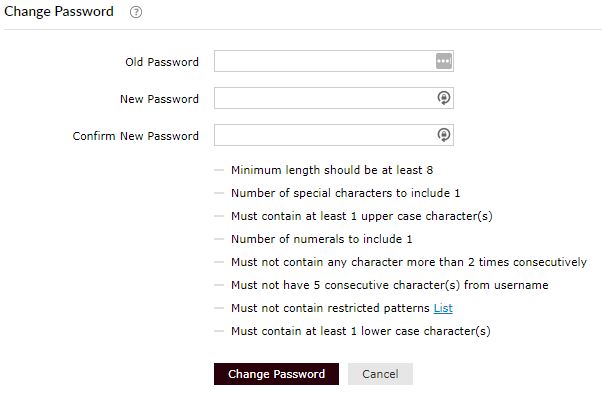The width and height of the screenshot is (602, 397).
Task: Click the Cancel button
Action: tap(380, 374)
